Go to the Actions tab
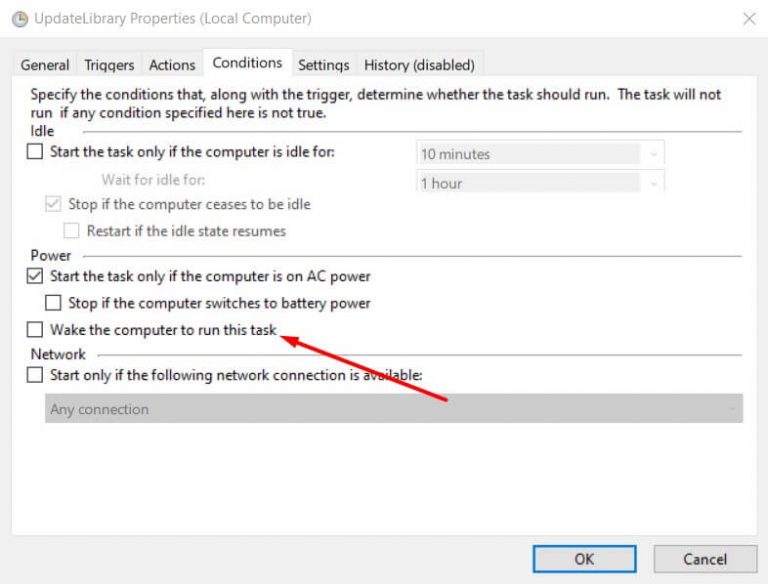Screen dimensions: 768x584 tap(172, 65)
